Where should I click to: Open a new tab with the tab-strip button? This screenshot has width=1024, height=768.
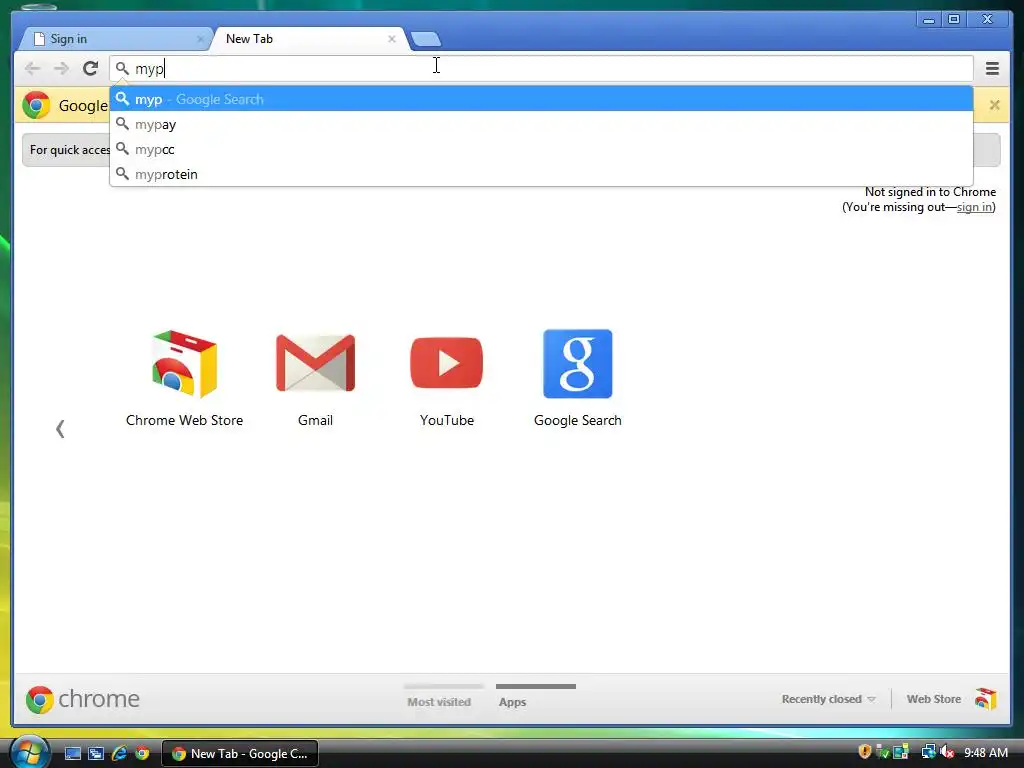coord(426,40)
